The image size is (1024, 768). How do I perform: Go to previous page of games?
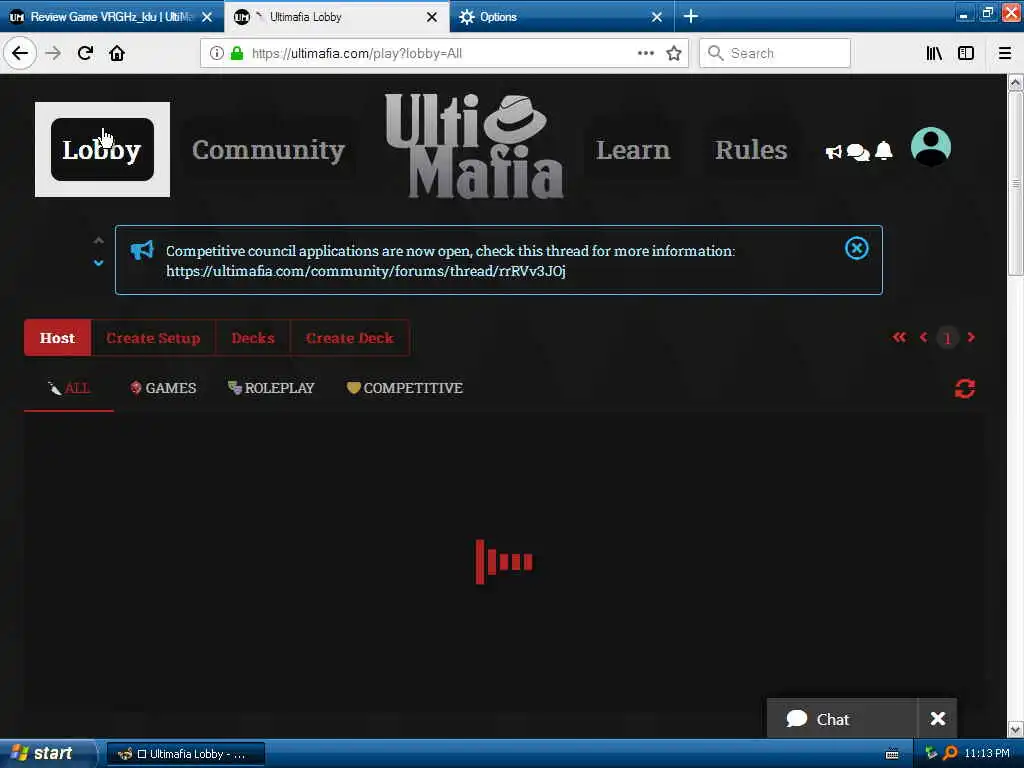point(923,337)
